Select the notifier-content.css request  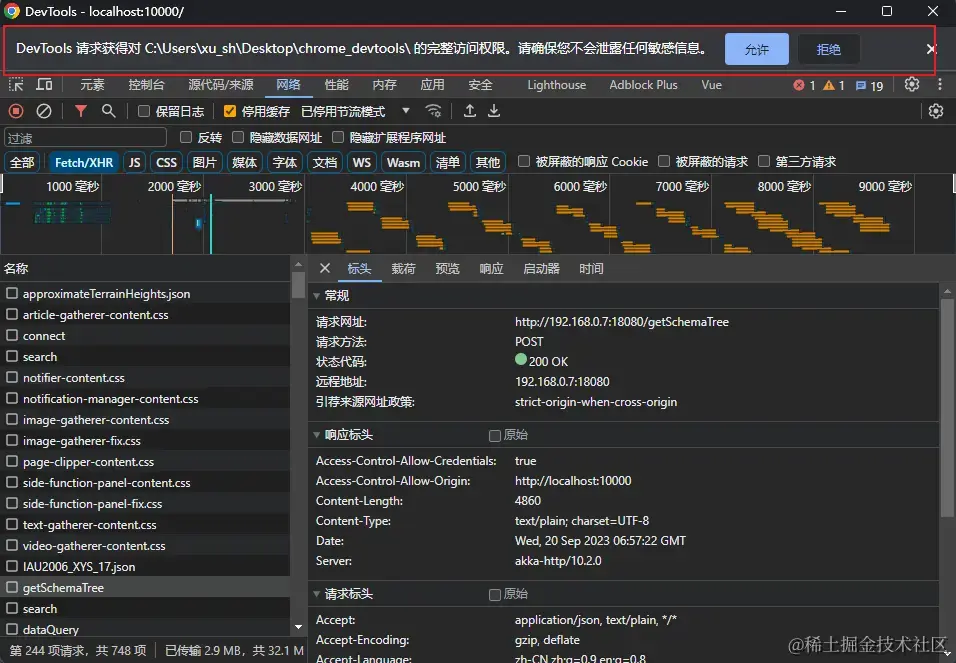145,378
